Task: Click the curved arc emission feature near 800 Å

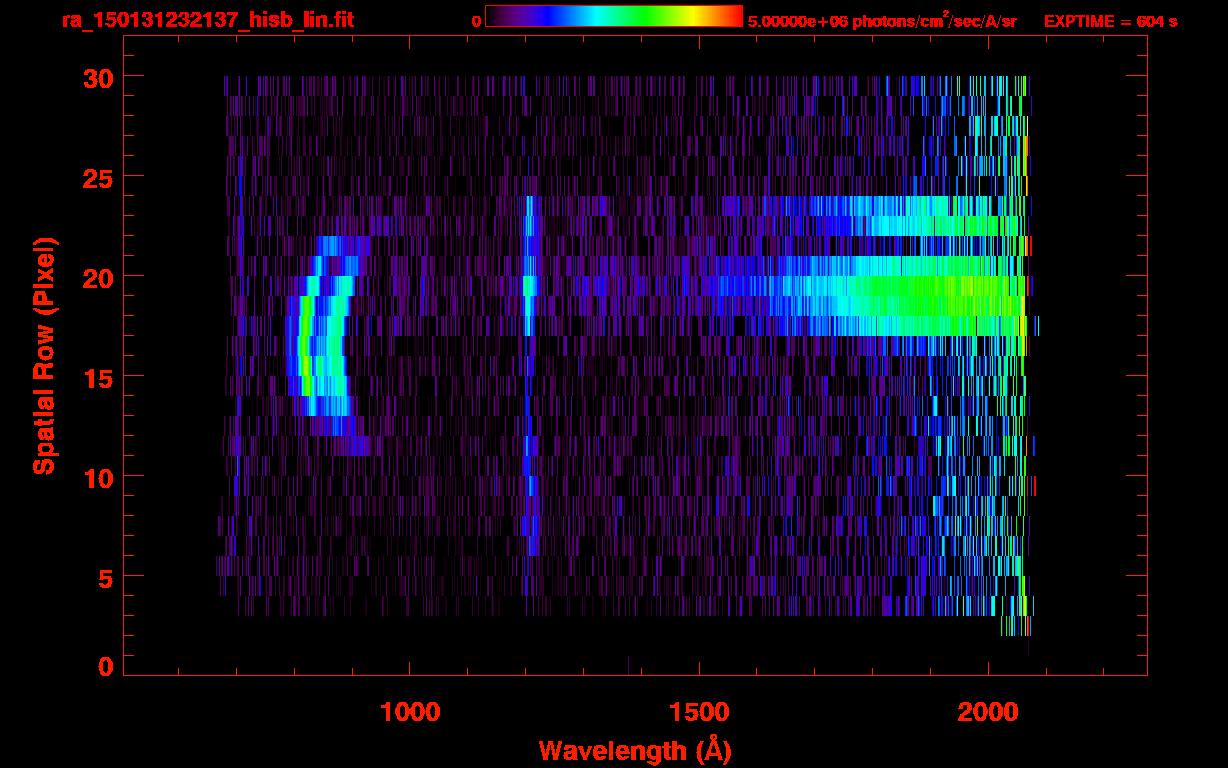Action: pos(328,345)
